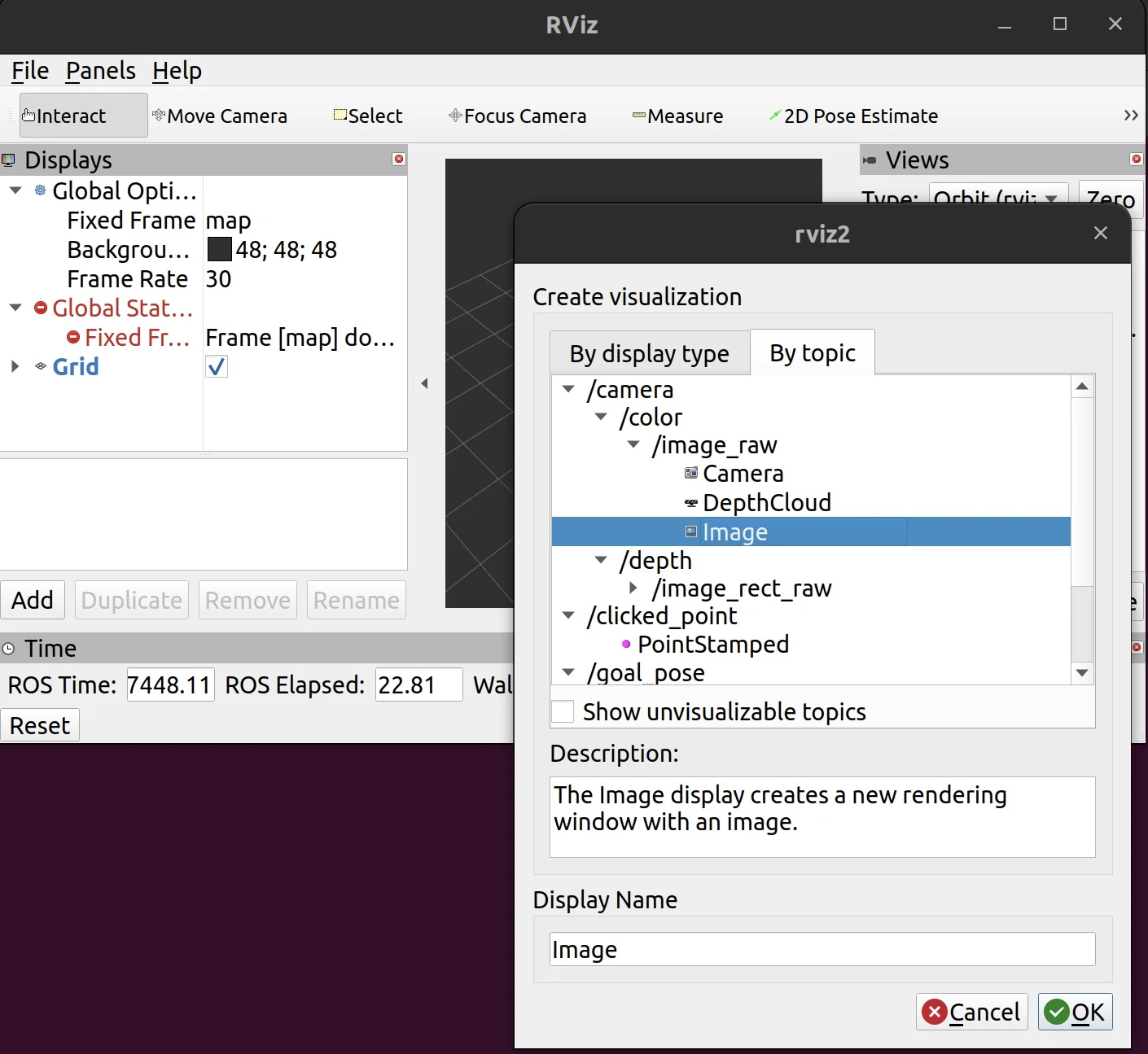Click the Focus Camera tool icon

point(456,116)
